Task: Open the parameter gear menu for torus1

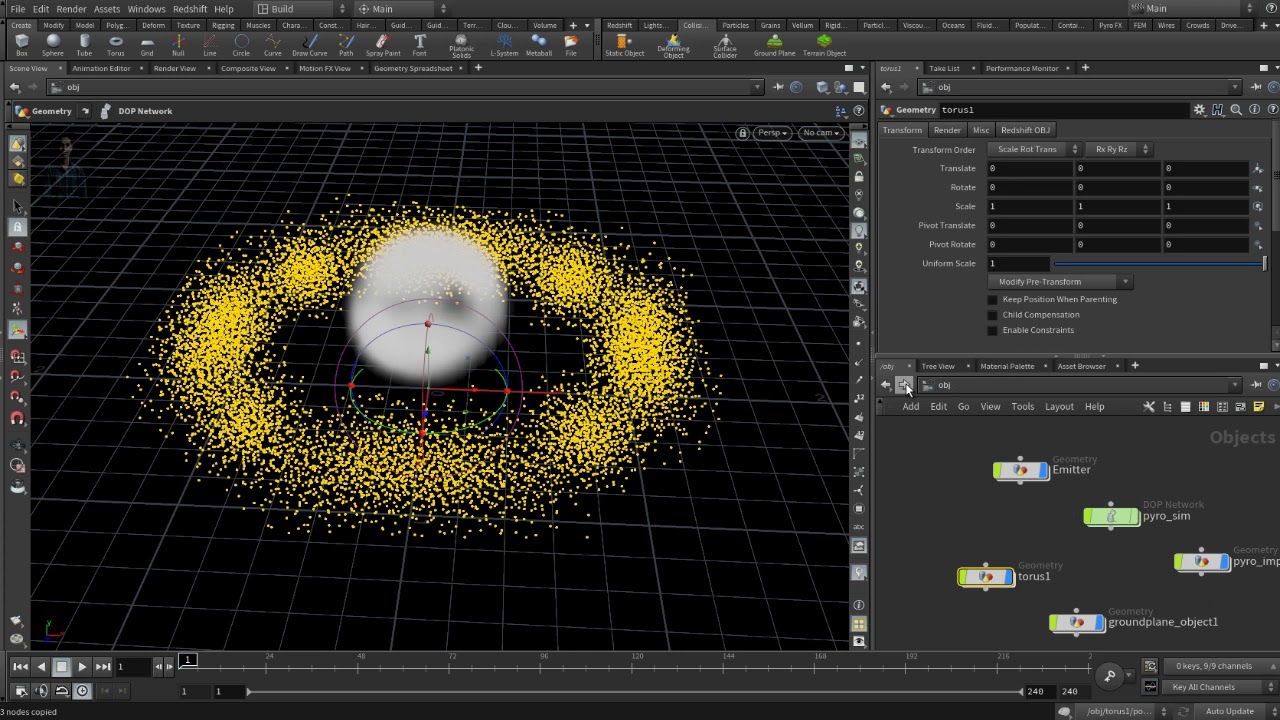Action: coord(1199,110)
